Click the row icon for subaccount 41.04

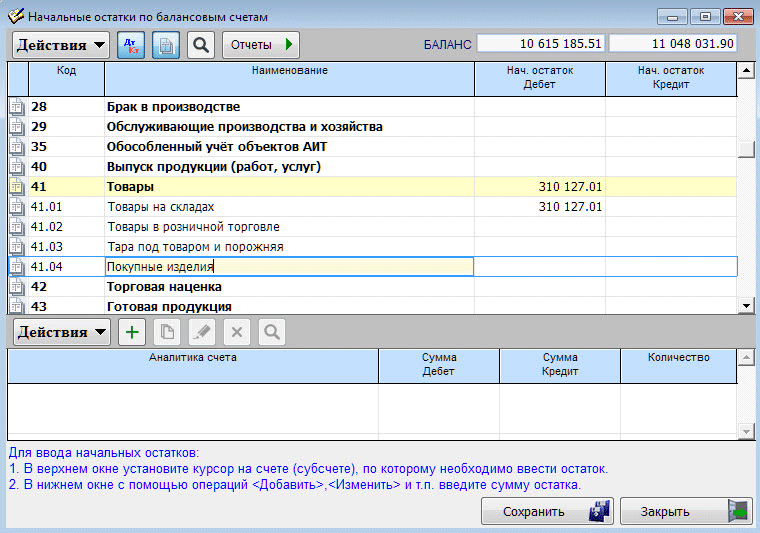(17, 266)
